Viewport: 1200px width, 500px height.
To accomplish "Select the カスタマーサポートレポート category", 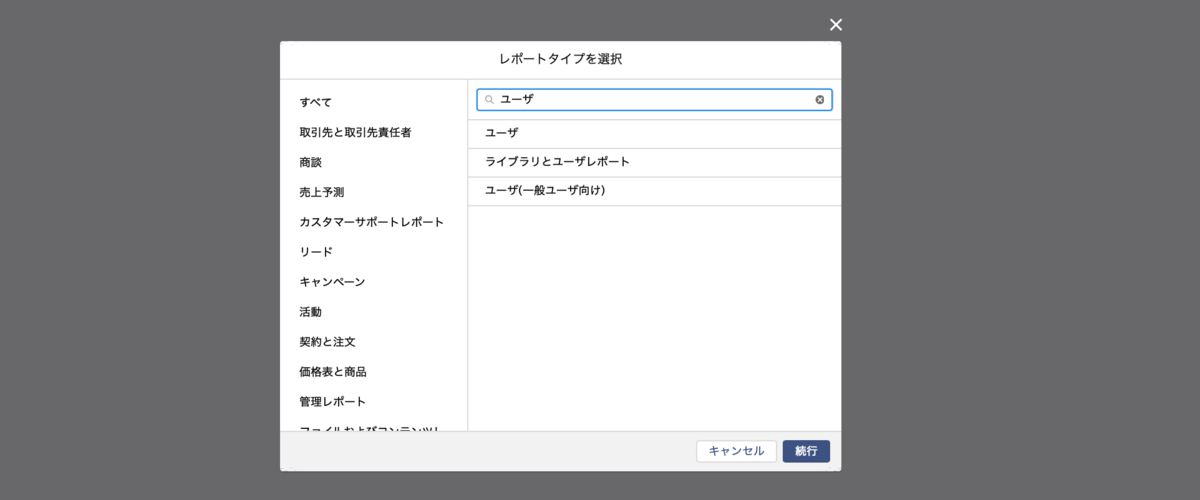I will point(371,222).
